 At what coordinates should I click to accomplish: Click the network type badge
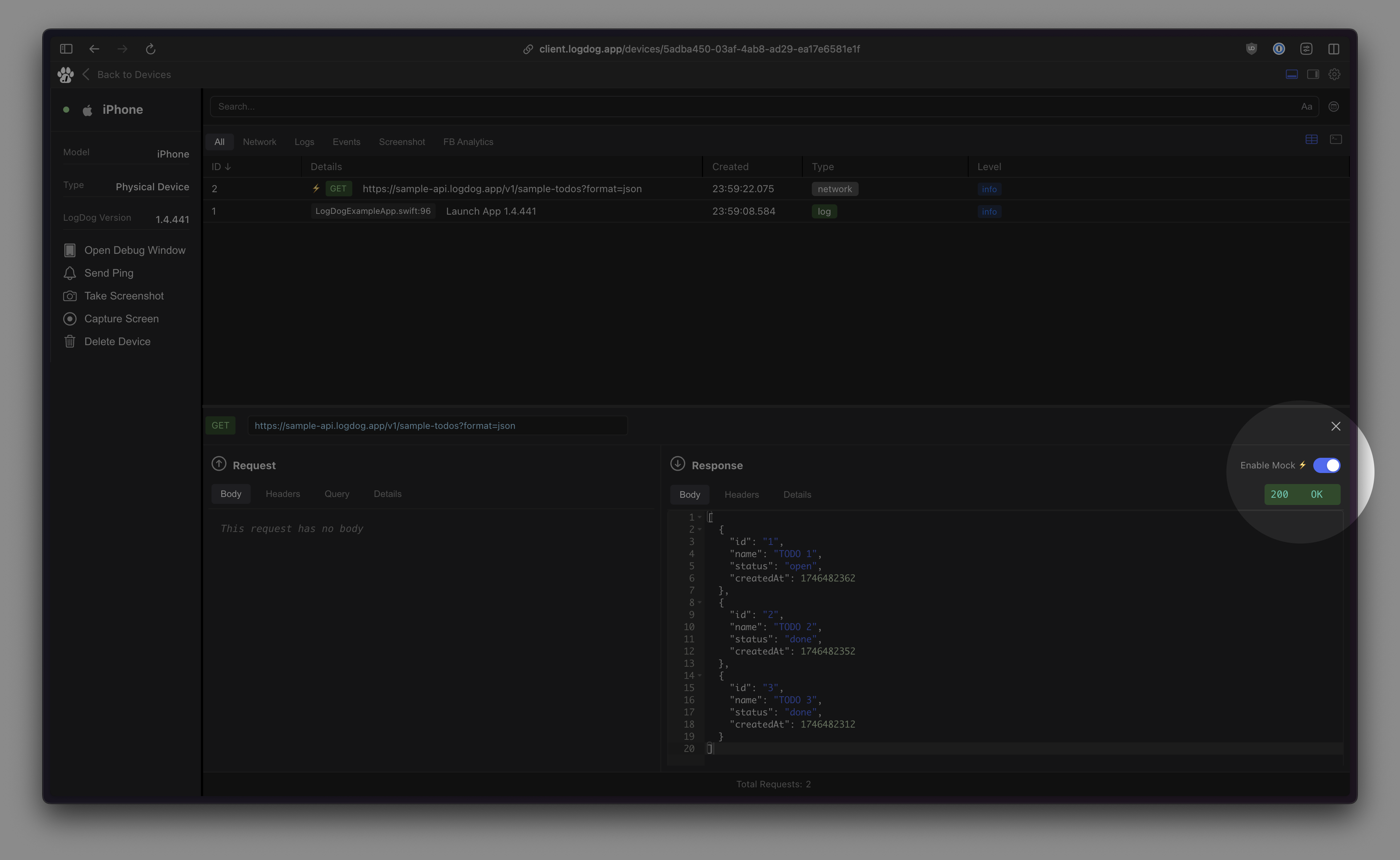(834, 189)
